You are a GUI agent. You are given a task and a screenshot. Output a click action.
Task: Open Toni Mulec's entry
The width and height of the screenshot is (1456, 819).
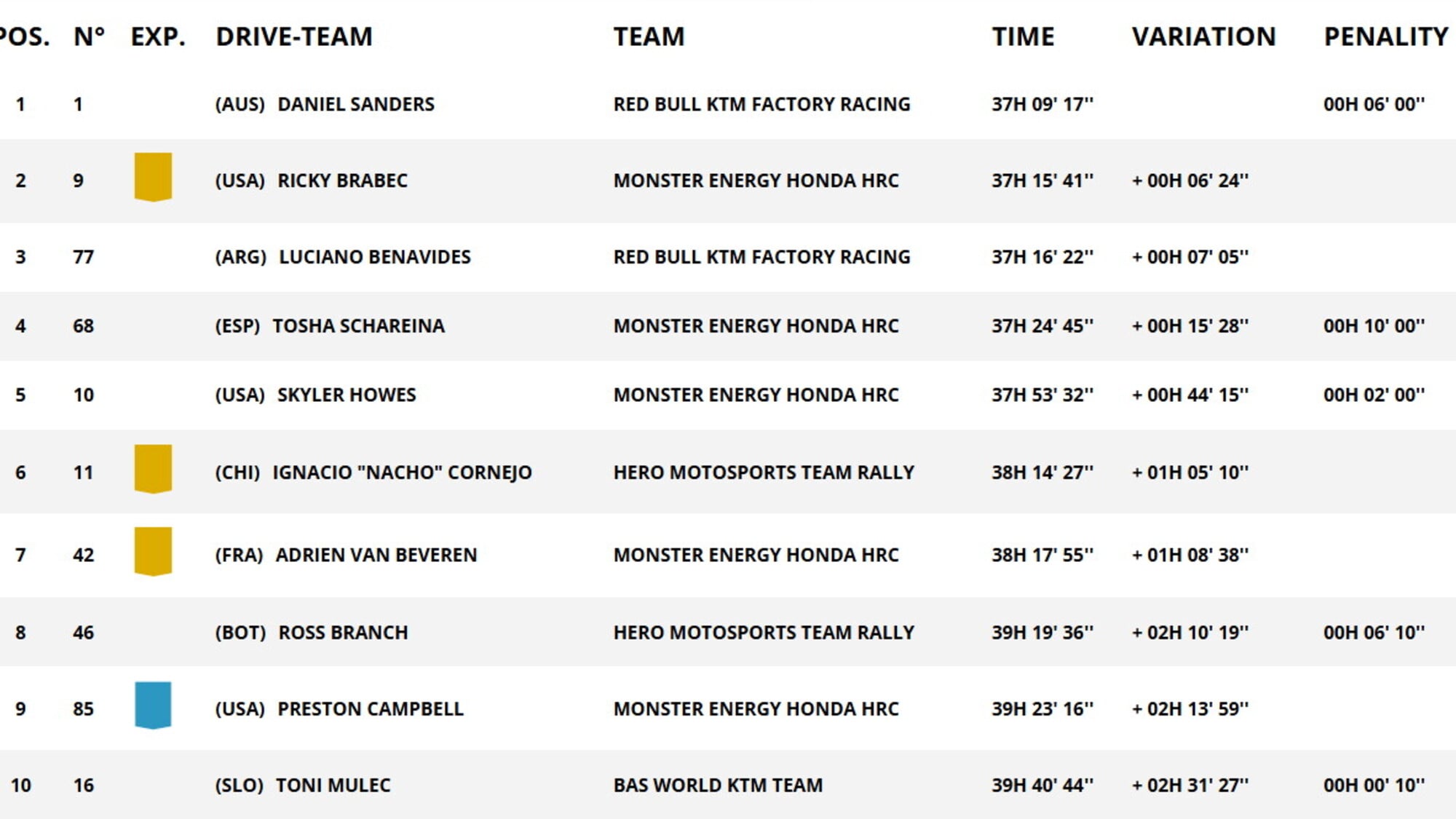pyautogui.click(x=333, y=785)
